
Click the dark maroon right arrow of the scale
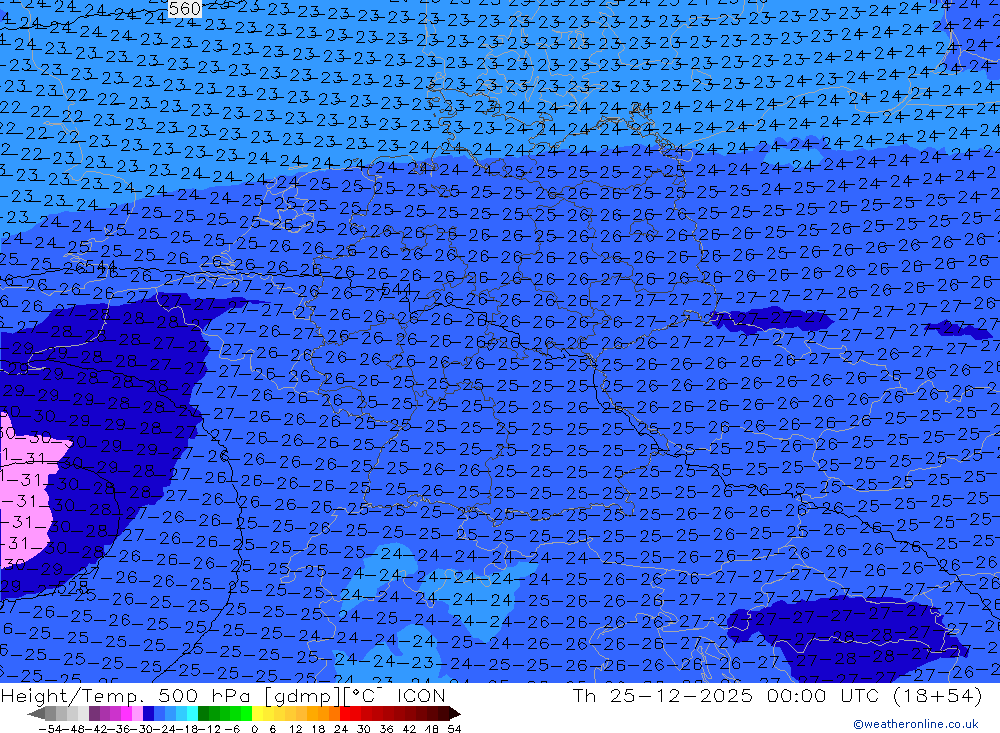pos(454,713)
